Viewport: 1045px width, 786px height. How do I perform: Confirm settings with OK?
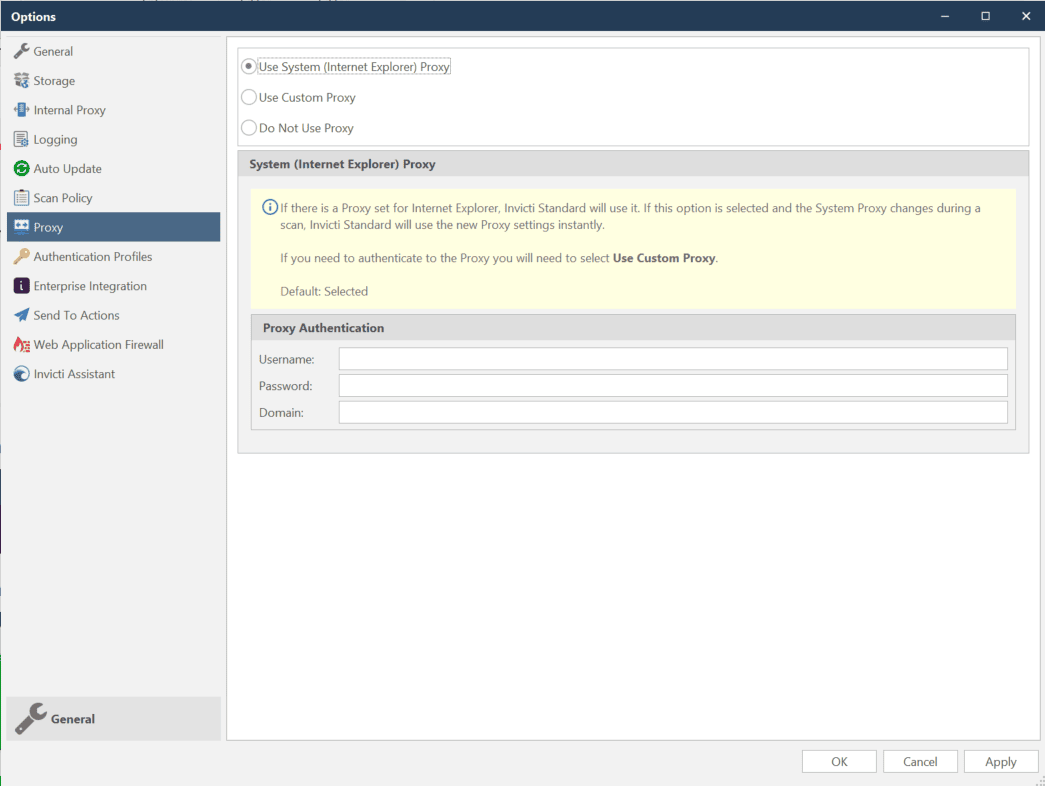pyautogui.click(x=839, y=761)
